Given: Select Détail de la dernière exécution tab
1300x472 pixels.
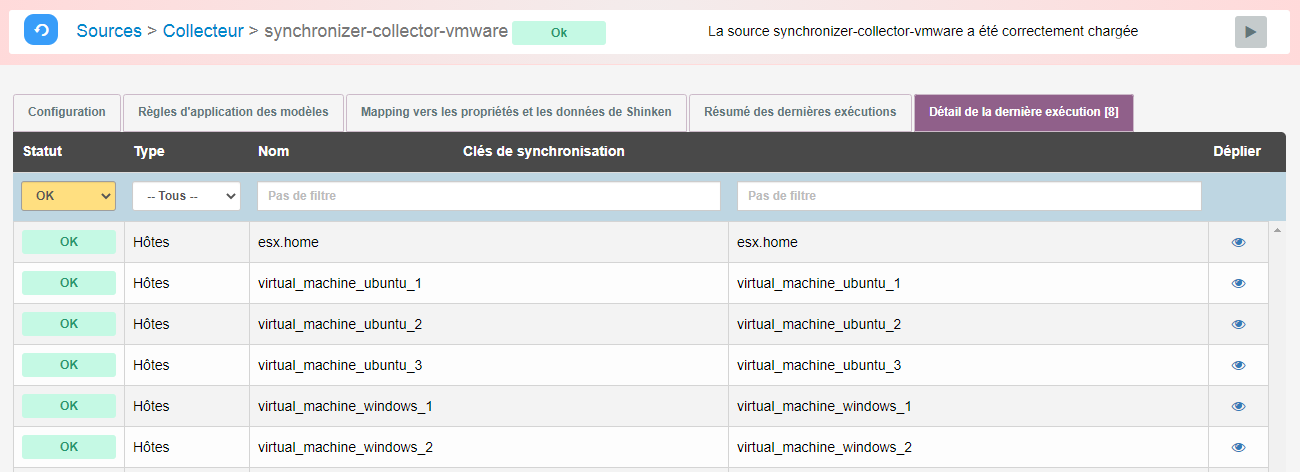Looking at the screenshot, I should click(x=1023, y=112).
